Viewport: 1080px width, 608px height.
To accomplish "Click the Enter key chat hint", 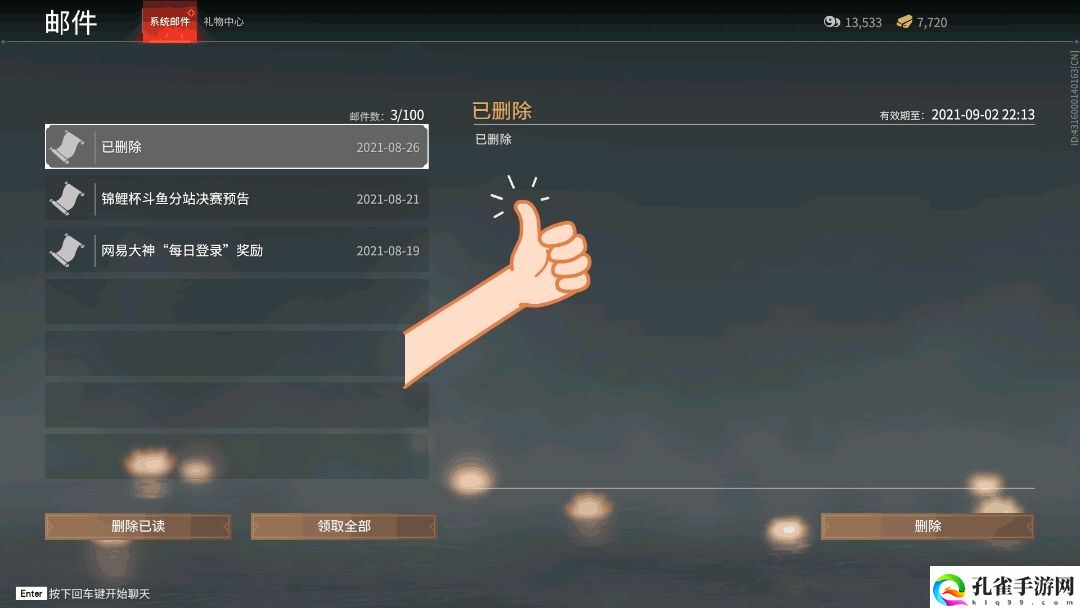I will click(x=31, y=594).
